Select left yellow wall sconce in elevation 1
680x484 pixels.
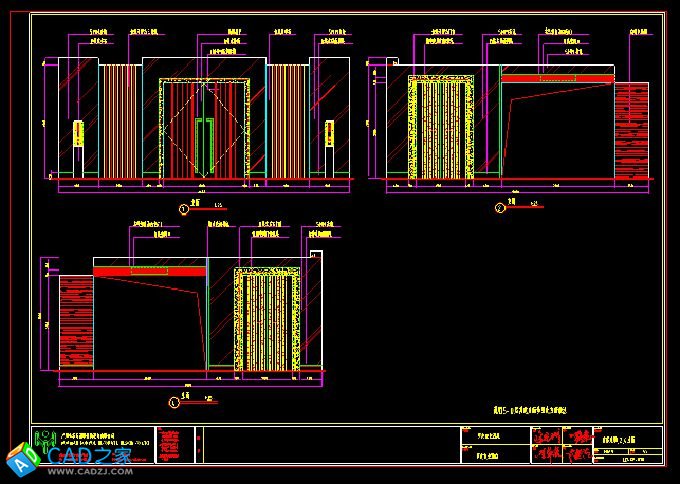(x=78, y=134)
